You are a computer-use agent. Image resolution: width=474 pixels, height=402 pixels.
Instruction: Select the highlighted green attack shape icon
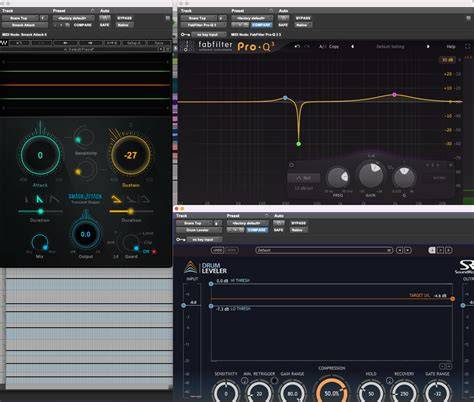pyautogui.click(x=39, y=199)
